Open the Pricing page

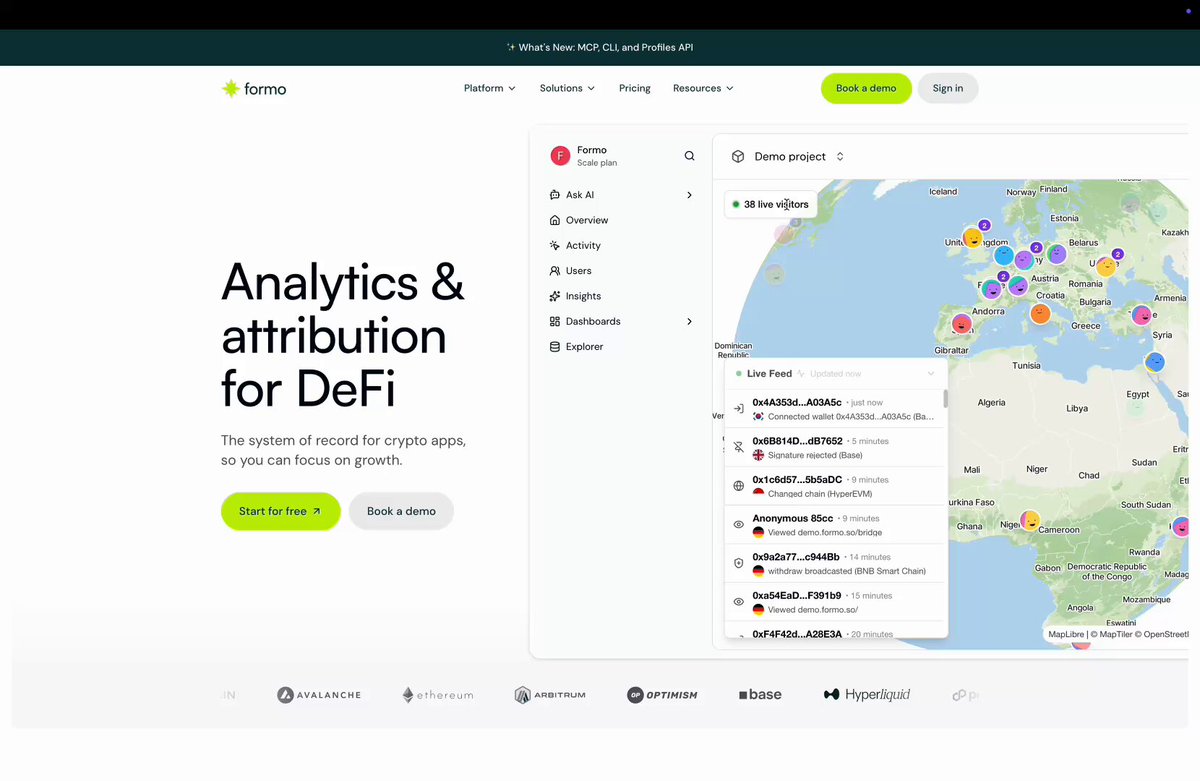(x=635, y=88)
